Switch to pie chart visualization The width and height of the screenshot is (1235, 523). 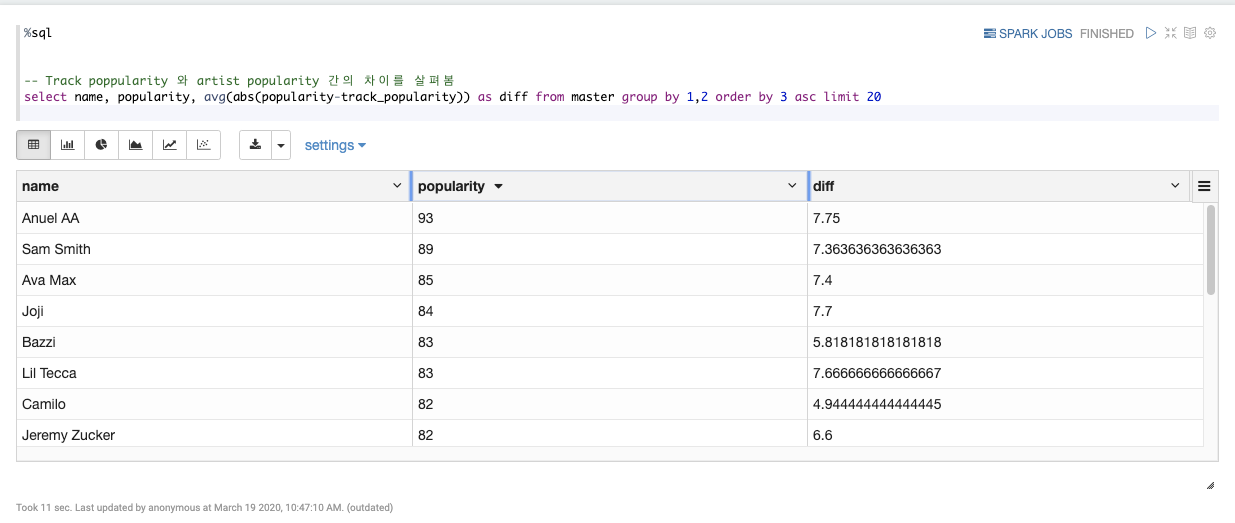(102, 145)
